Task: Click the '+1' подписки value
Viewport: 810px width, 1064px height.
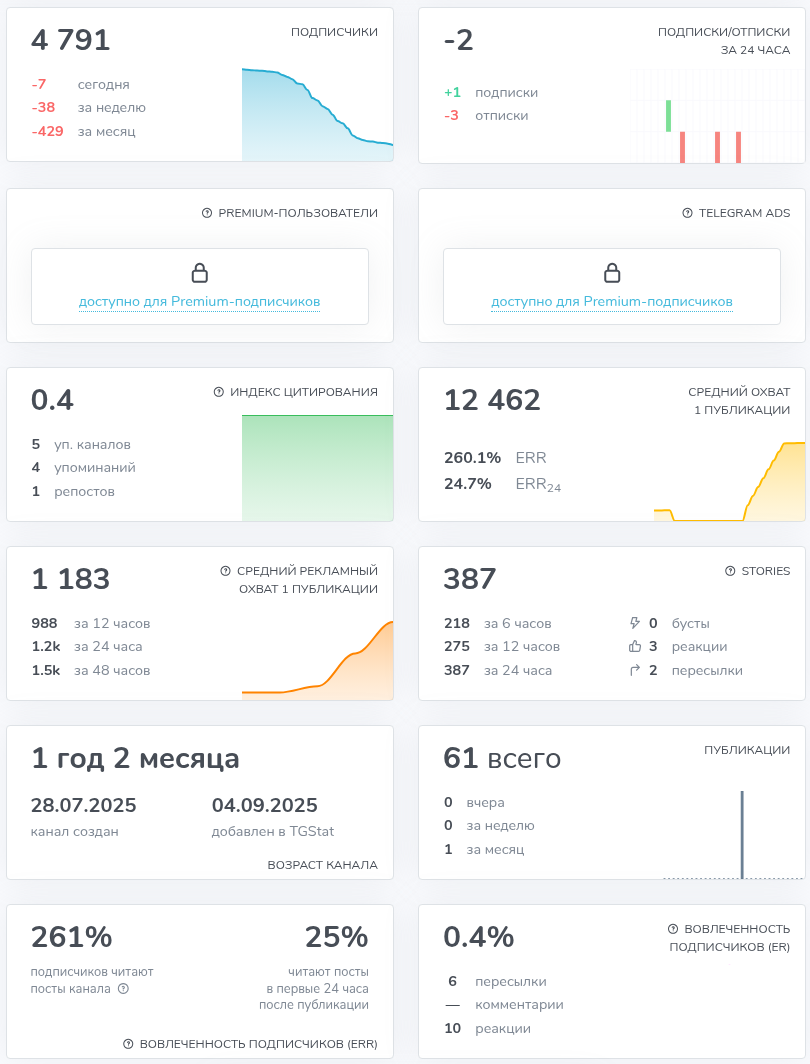Action: [452, 92]
